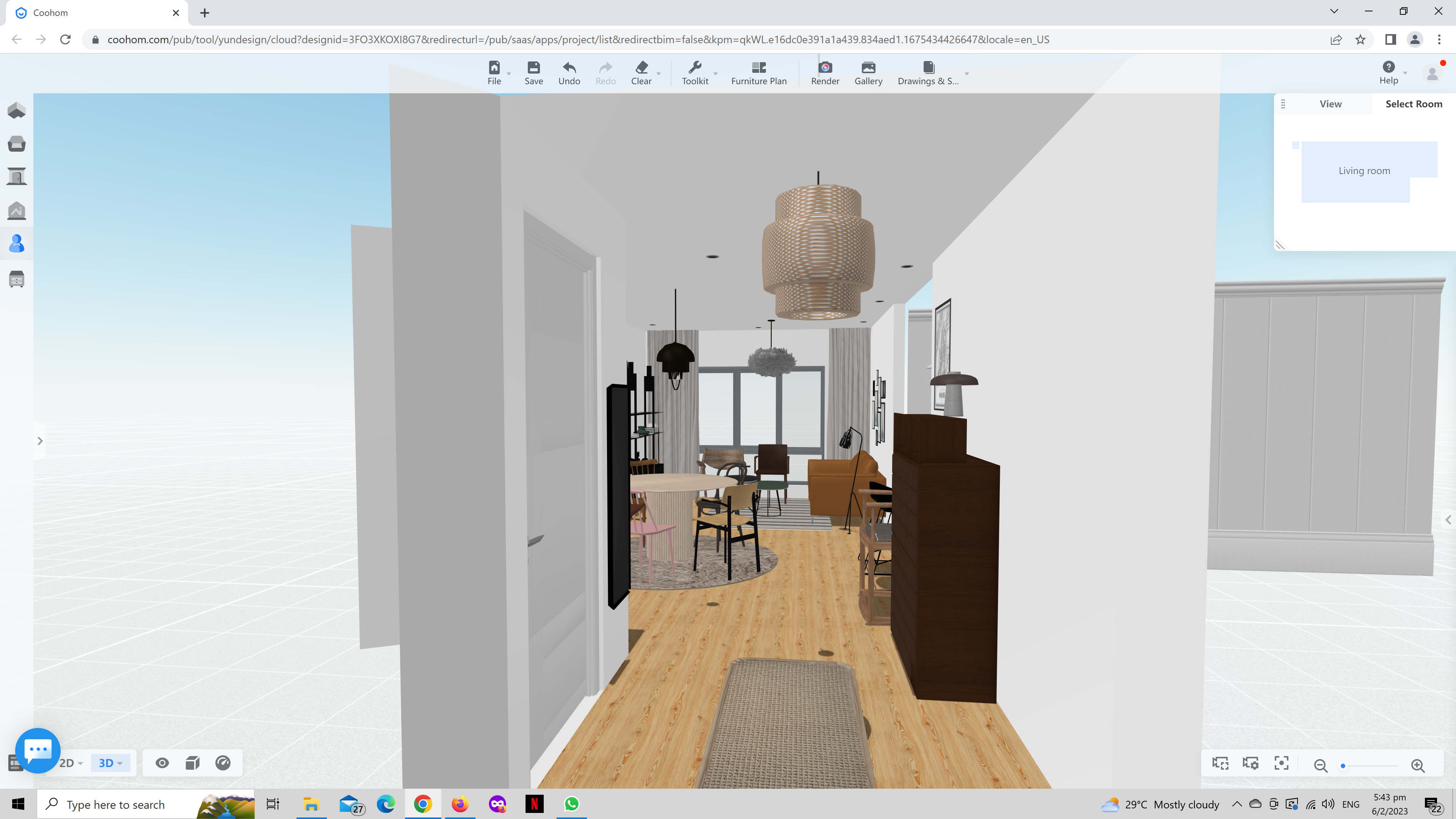1456x819 pixels.
Task: Open the live chat bubble
Action: [x=37, y=750]
